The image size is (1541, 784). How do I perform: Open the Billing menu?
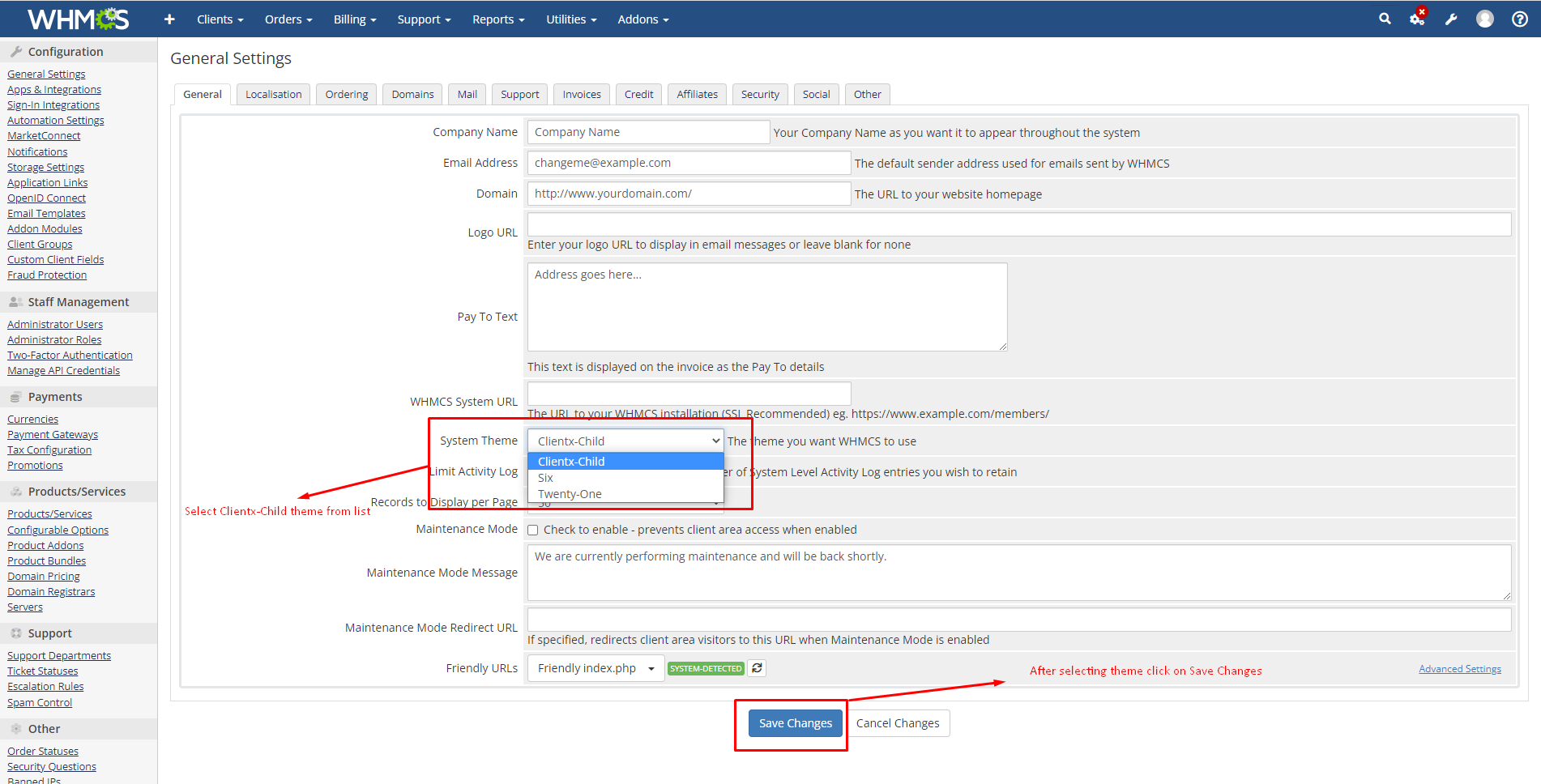[354, 19]
